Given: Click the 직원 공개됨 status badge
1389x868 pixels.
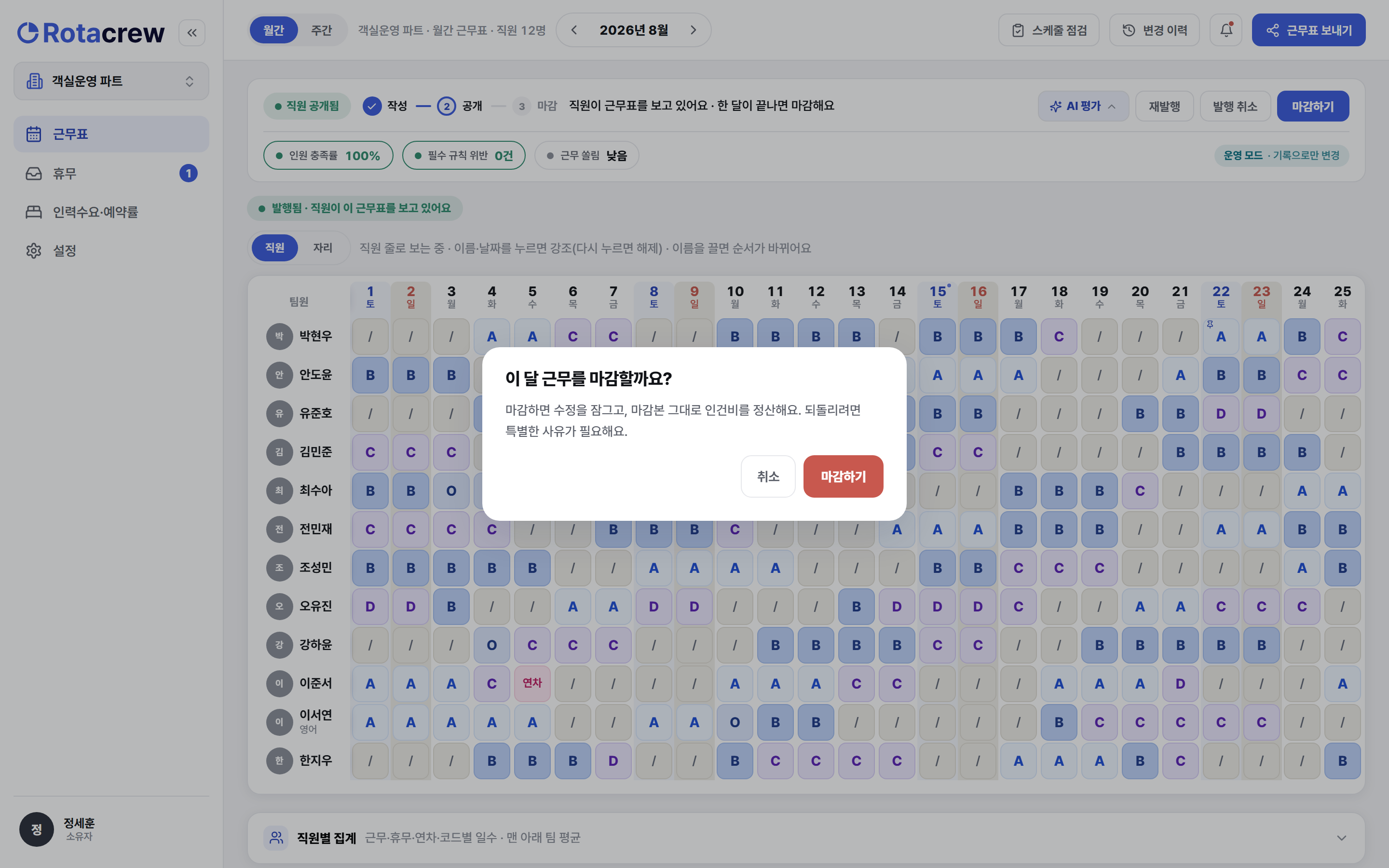Looking at the screenshot, I should [307, 106].
